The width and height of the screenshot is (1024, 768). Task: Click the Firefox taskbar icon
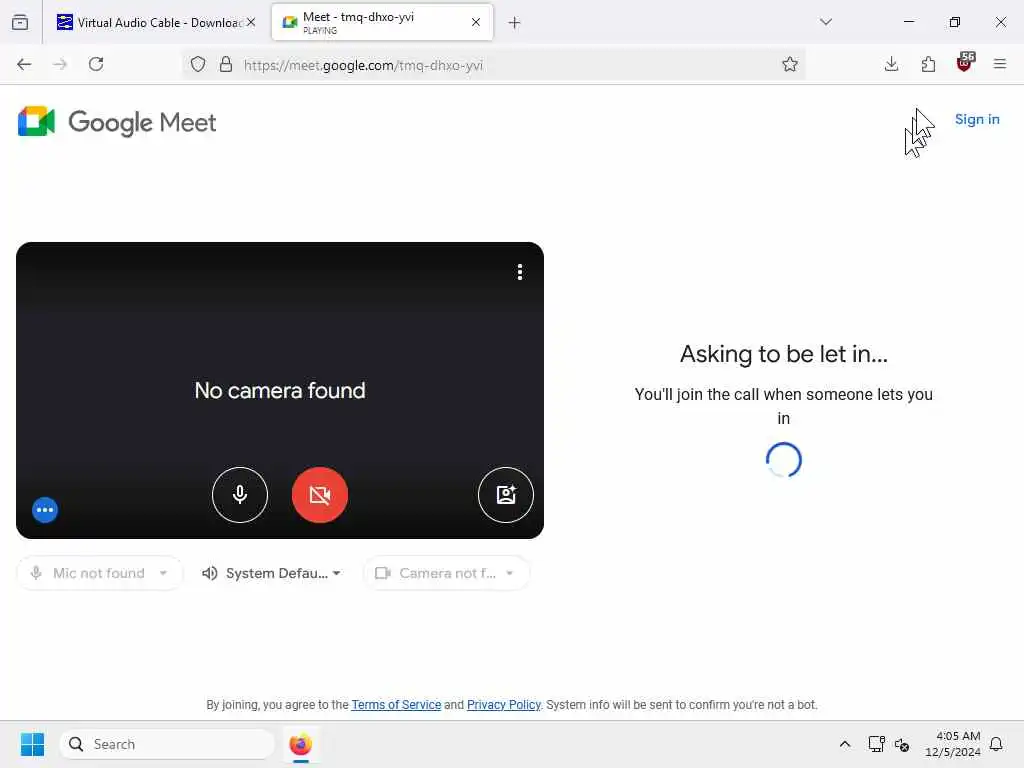point(300,744)
